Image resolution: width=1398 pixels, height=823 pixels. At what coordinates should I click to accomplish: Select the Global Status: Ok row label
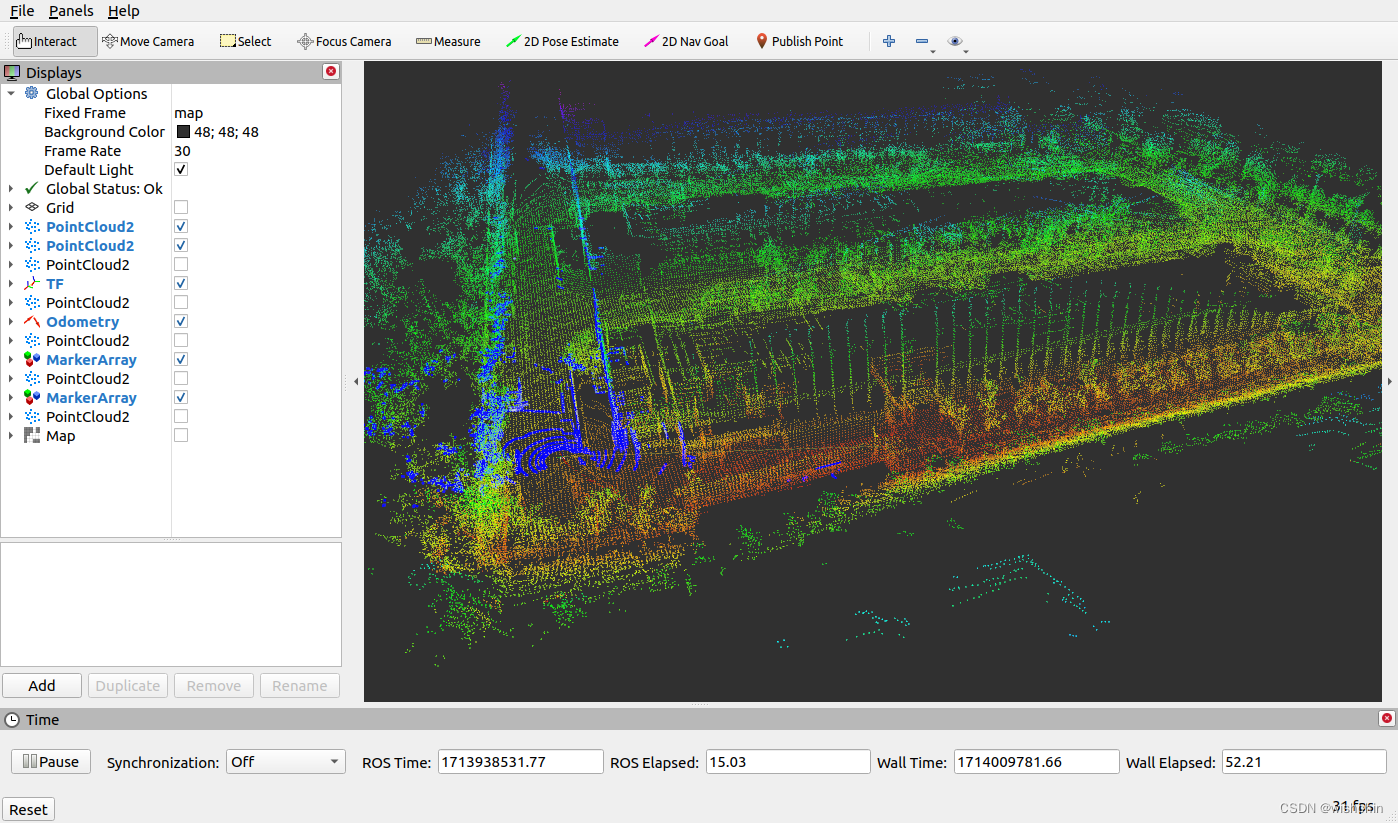coord(104,188)
